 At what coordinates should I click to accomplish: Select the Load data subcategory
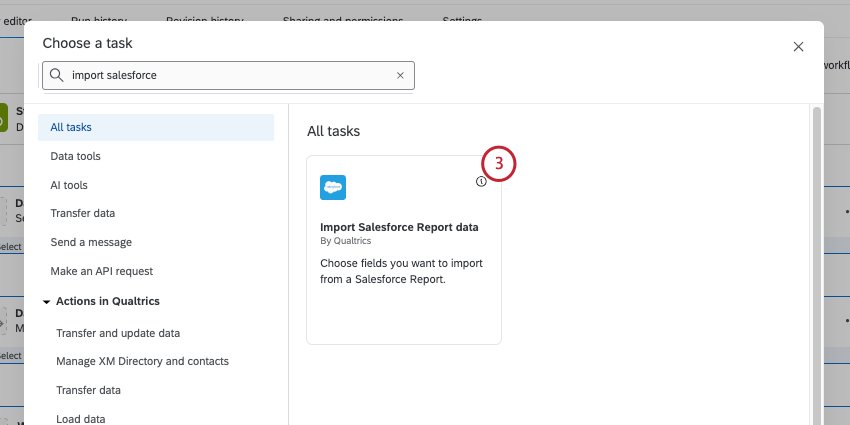point(81,419)
